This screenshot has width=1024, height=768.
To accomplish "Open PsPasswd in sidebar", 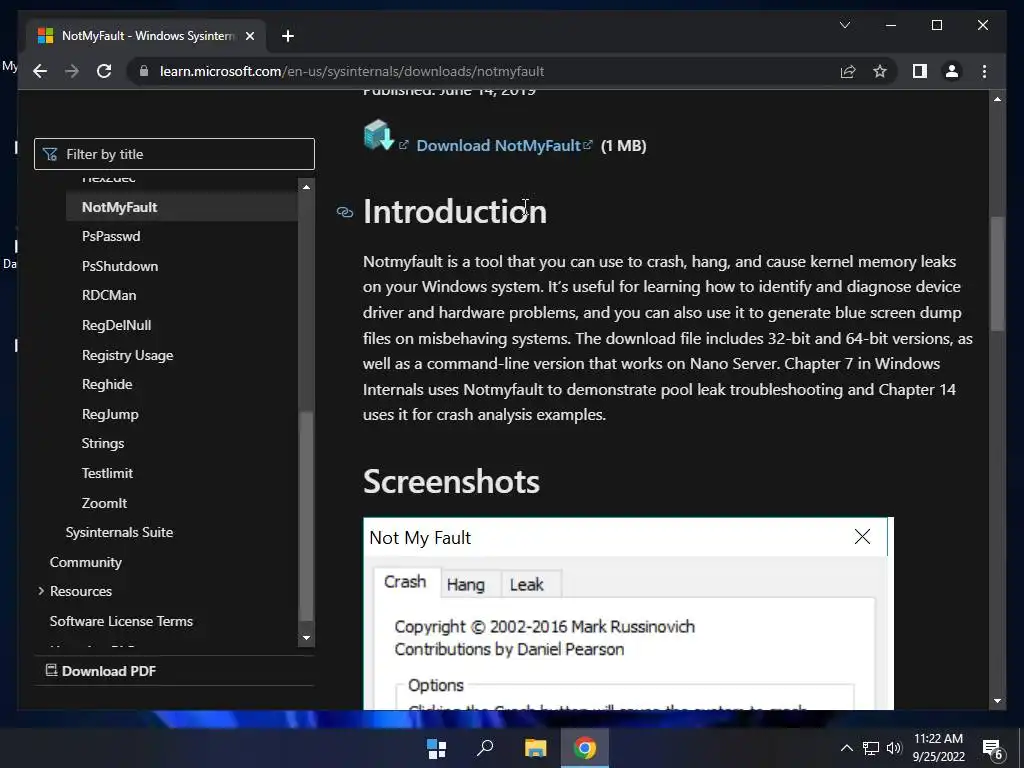I will click(x=111, y=236).
